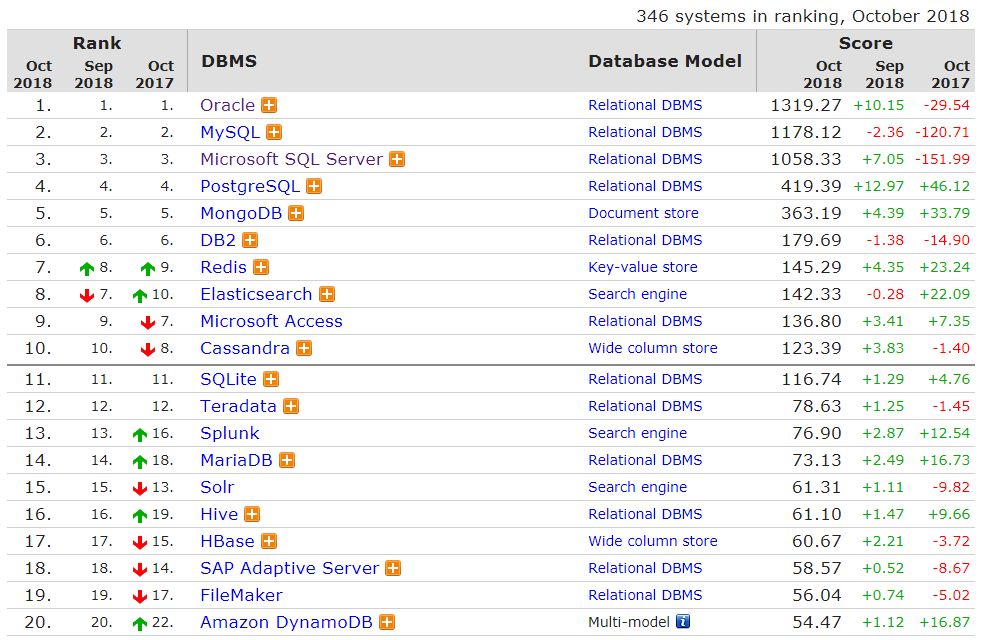Viewport: 982px width, 640px height.
Task: Click the score change -151.99
Action: point(943,159)
